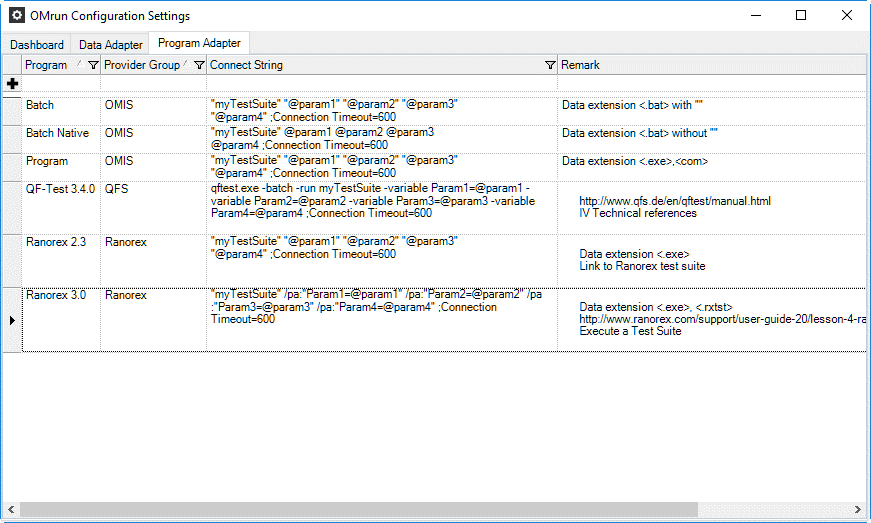Switch to the Data Adapter tab
This screenshot has height=523, width=871.
(x=111, y=45)
